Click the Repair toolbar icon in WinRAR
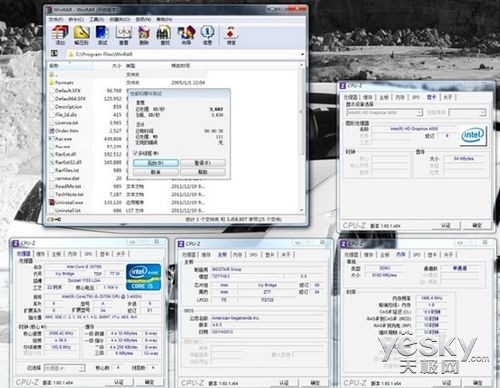Viewport: 500px width, 388px height. 231,36
